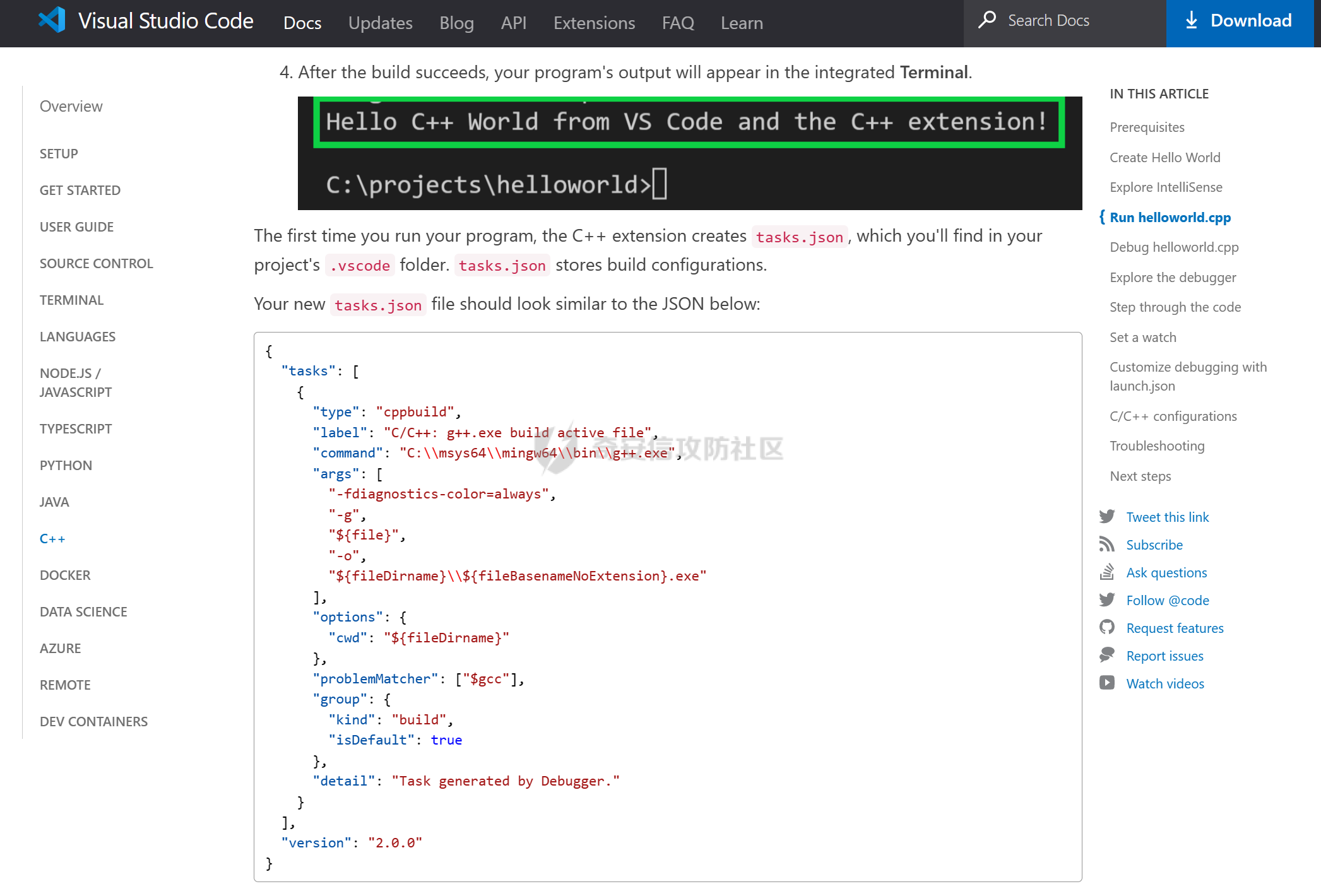This screenshot has height=896, width=1321.
Task: Click the terminal output screenshot image
Action: (690, 153)
